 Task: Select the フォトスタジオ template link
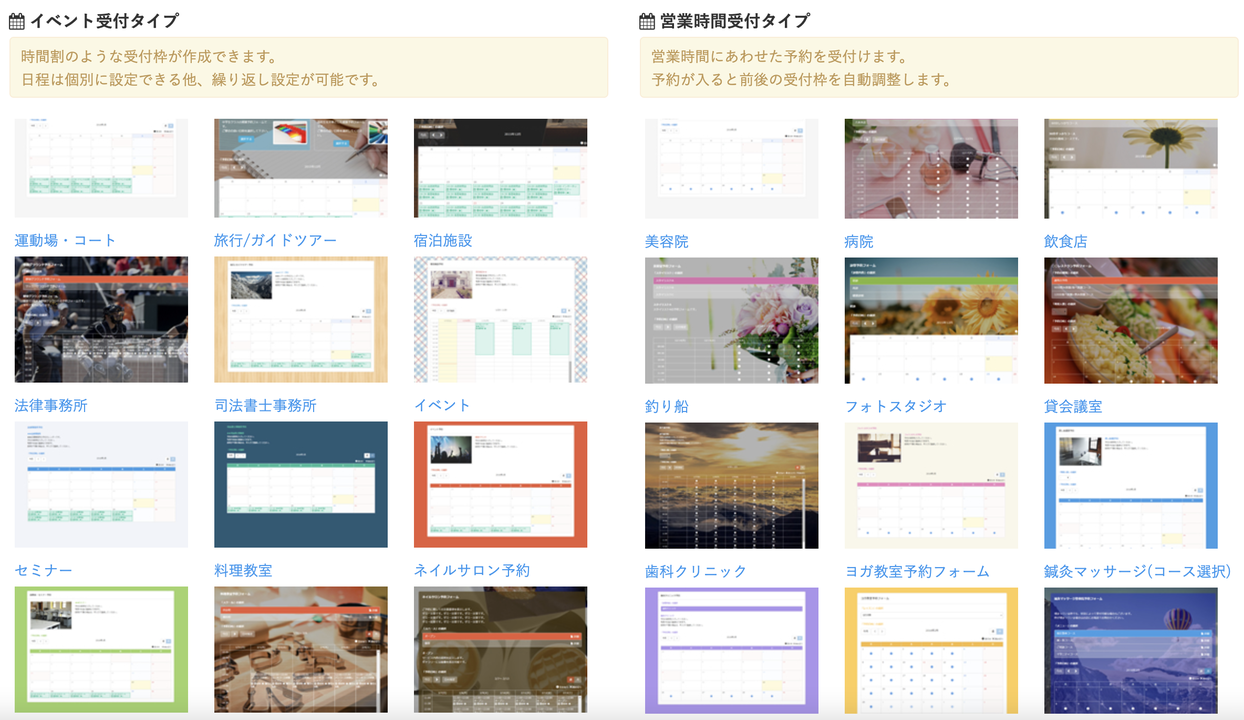896,406
